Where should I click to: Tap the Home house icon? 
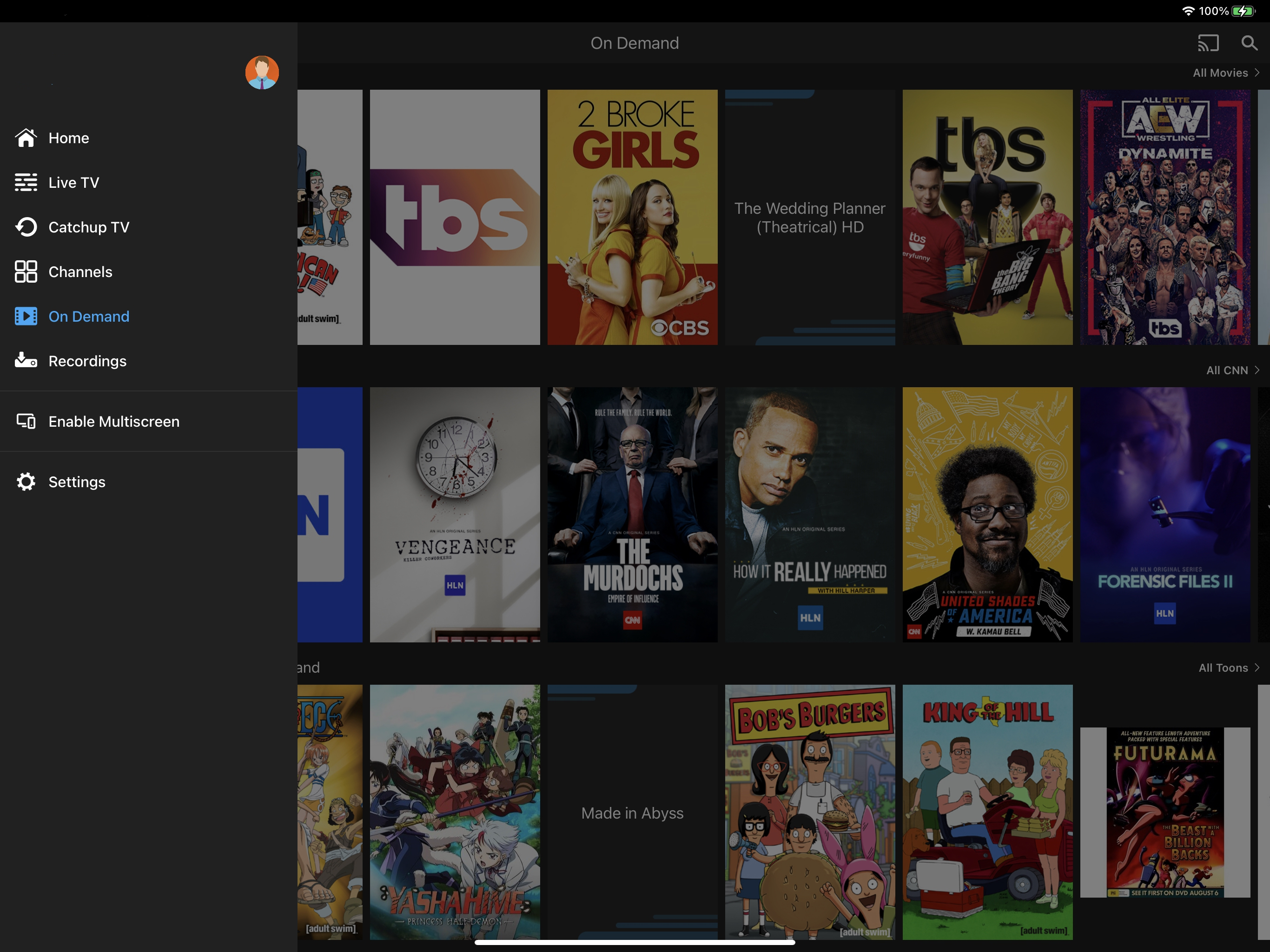pyautogui.click(x=26, y=138)
